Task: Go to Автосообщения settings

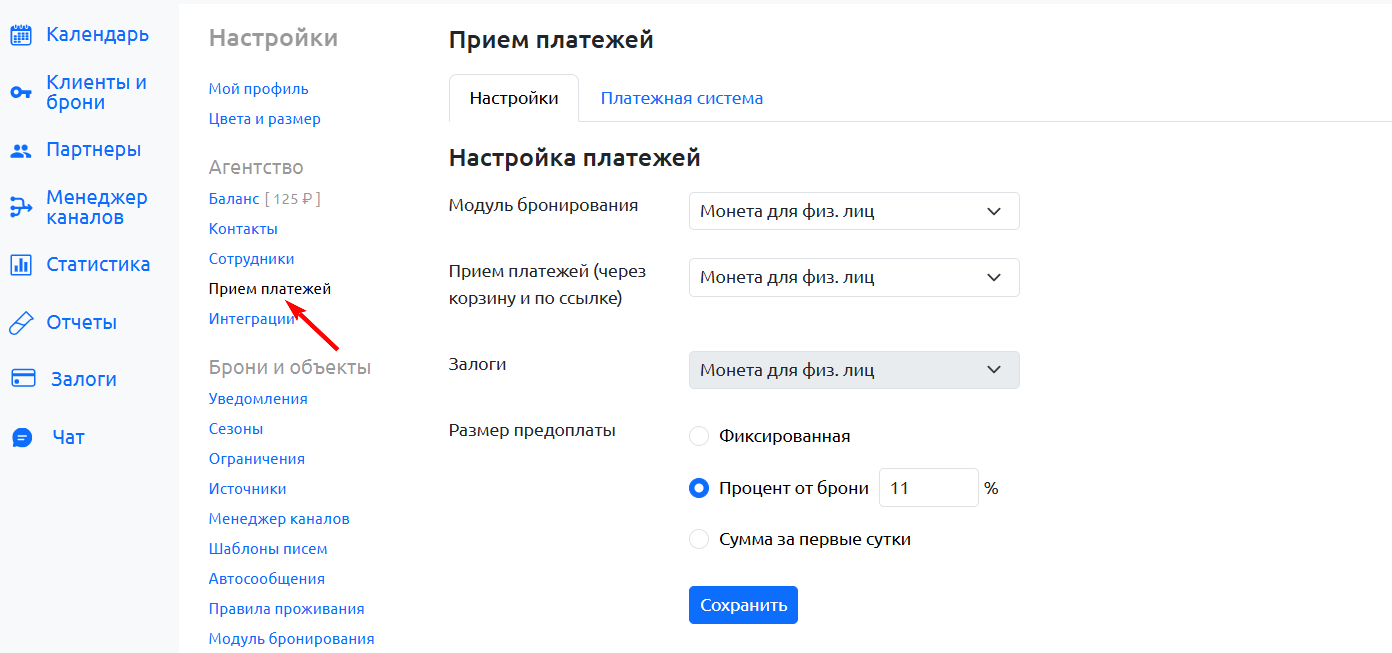Action: (x=267, y=579)
